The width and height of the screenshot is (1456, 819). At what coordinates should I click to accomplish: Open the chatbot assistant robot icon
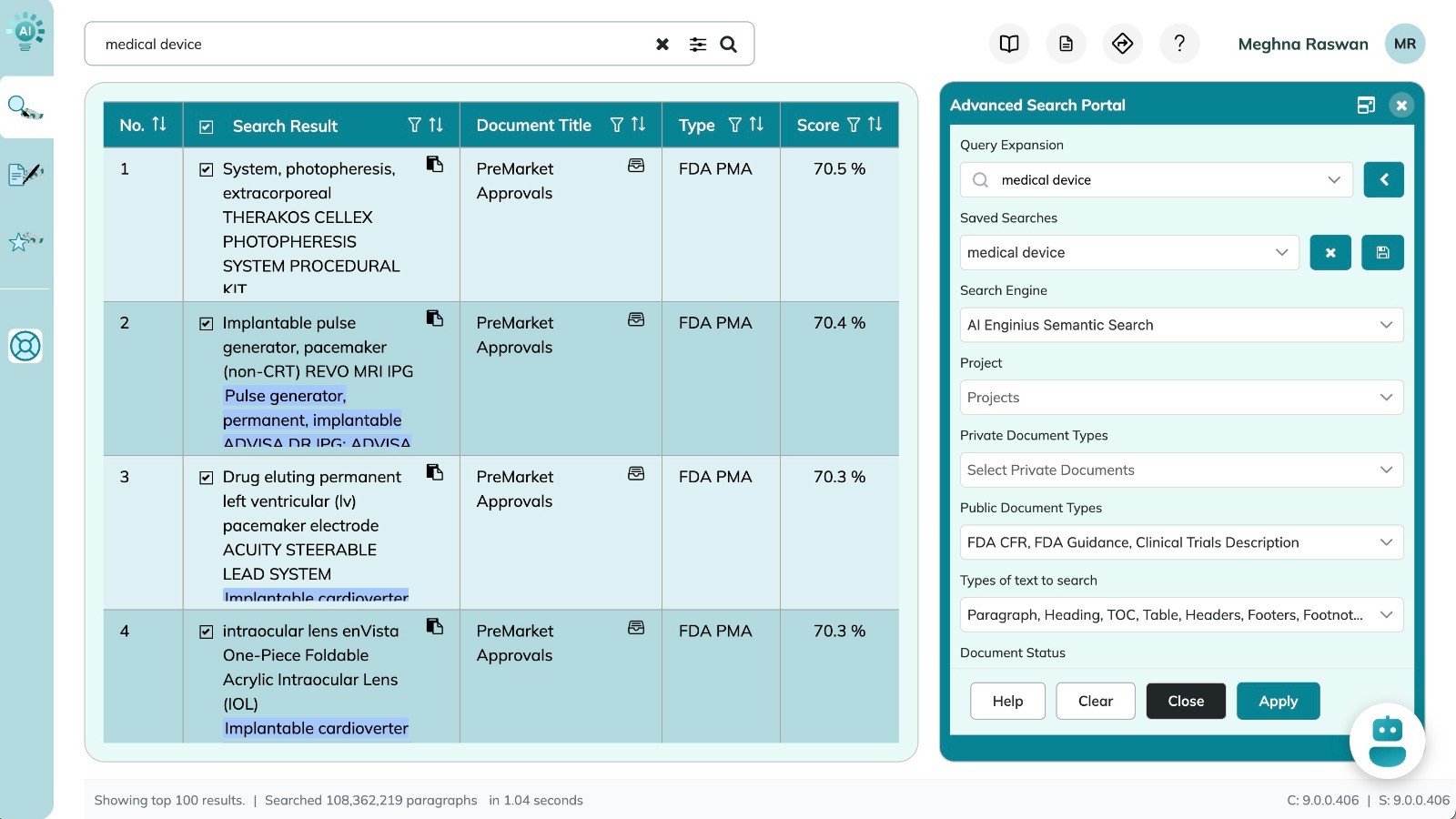click(1387, 741)
